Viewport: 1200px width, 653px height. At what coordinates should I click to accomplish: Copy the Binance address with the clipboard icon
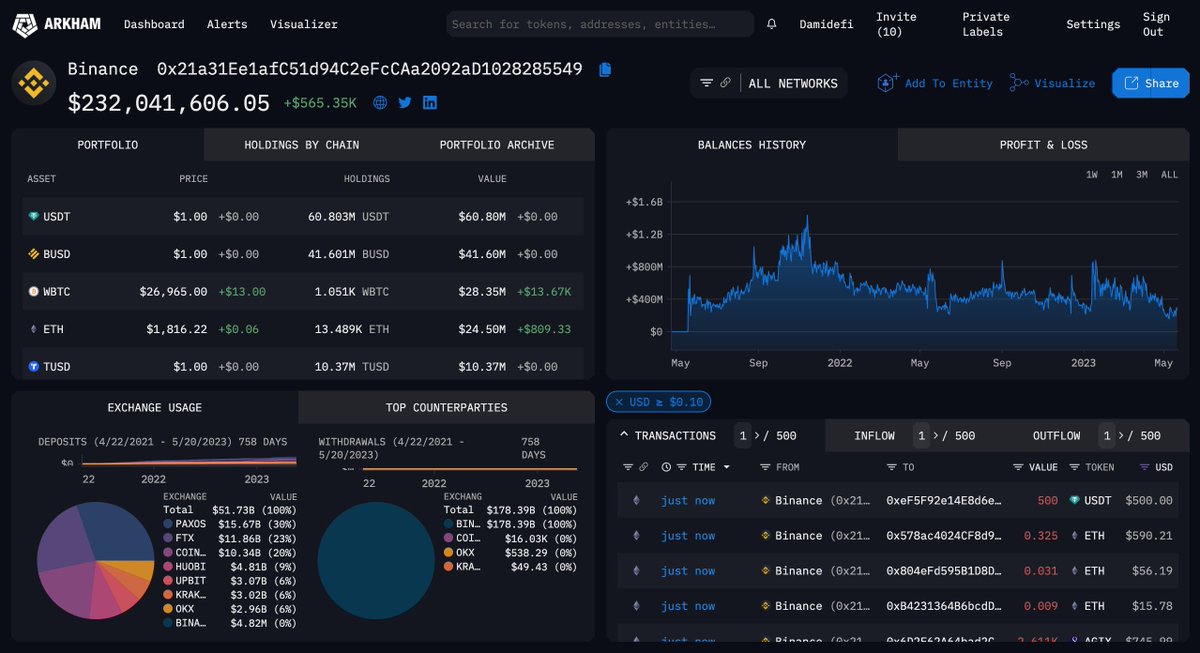(604, 69)
